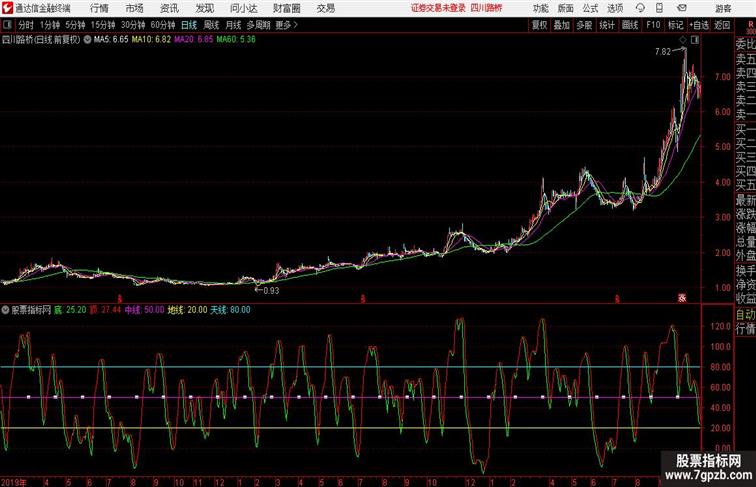Click the 委比 label in quote panel

745,44
